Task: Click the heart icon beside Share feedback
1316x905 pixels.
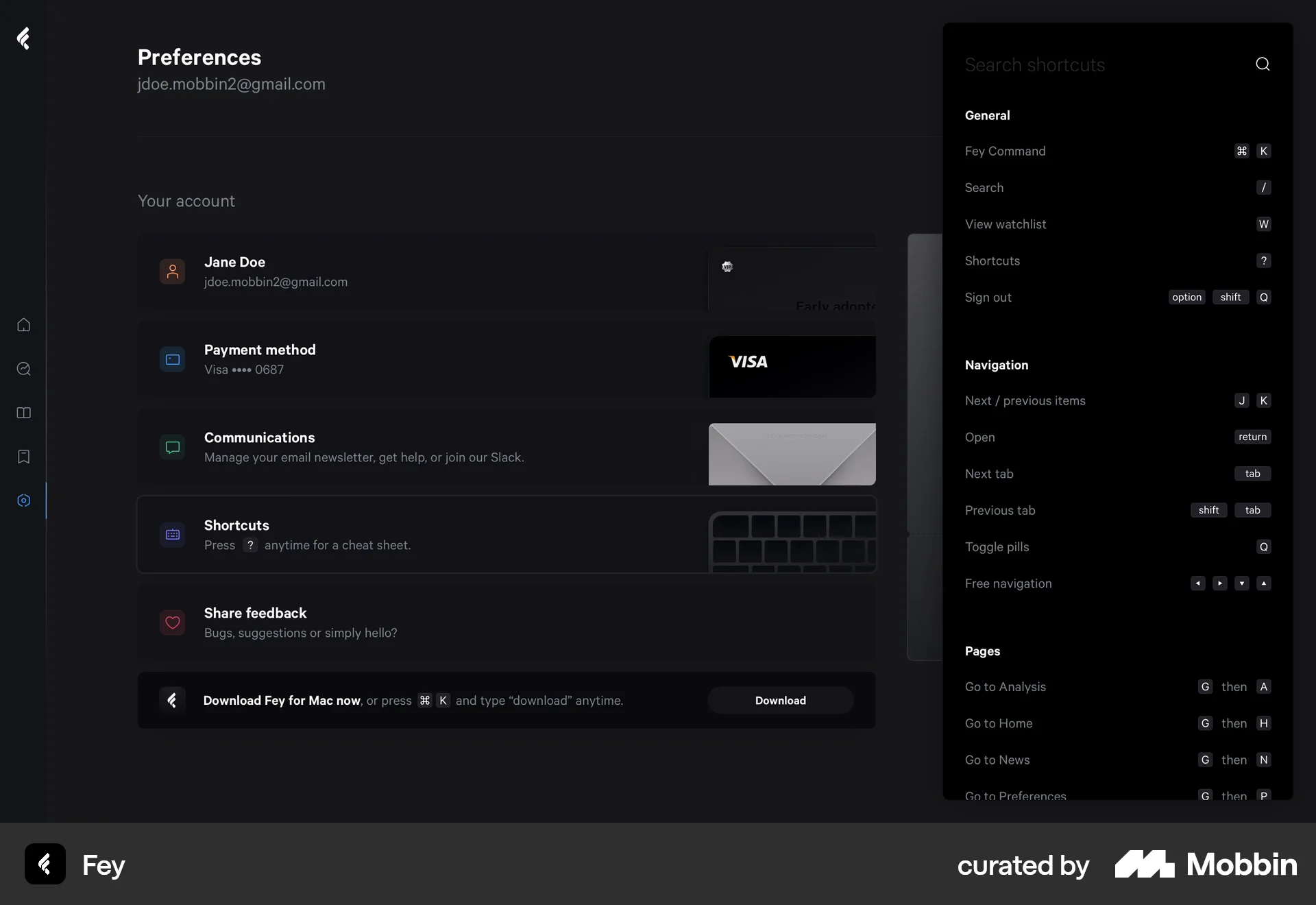Action: (172, 623)
